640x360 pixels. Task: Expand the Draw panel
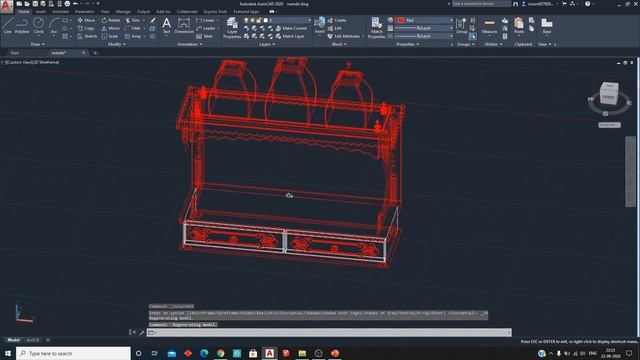click(x=38, y=44)
